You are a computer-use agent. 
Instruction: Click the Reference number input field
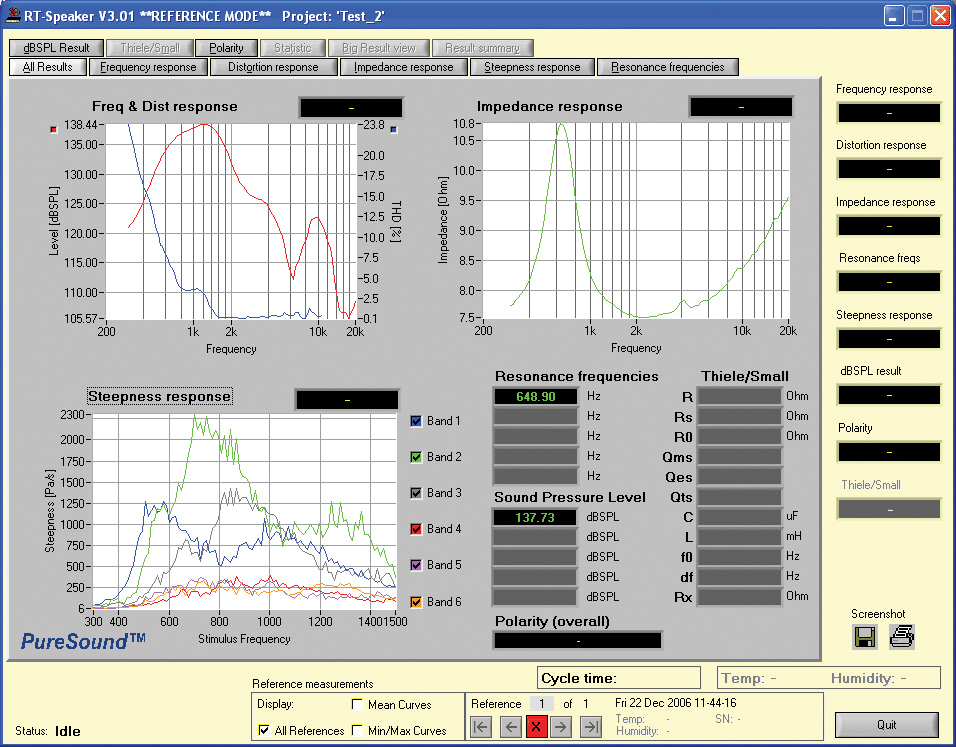[x=540, y=704]
